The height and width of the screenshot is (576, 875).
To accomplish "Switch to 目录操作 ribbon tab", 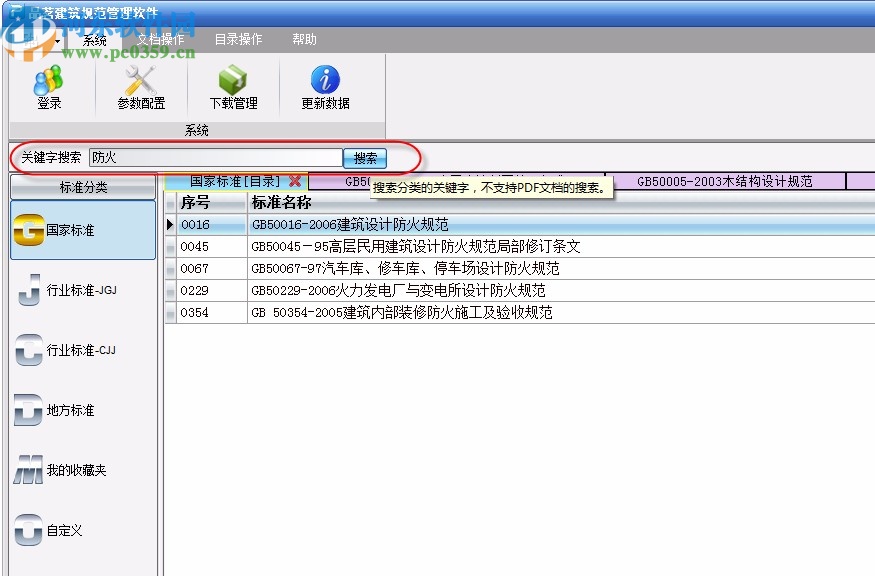I will pyautogui.click(x=238, y=40).
